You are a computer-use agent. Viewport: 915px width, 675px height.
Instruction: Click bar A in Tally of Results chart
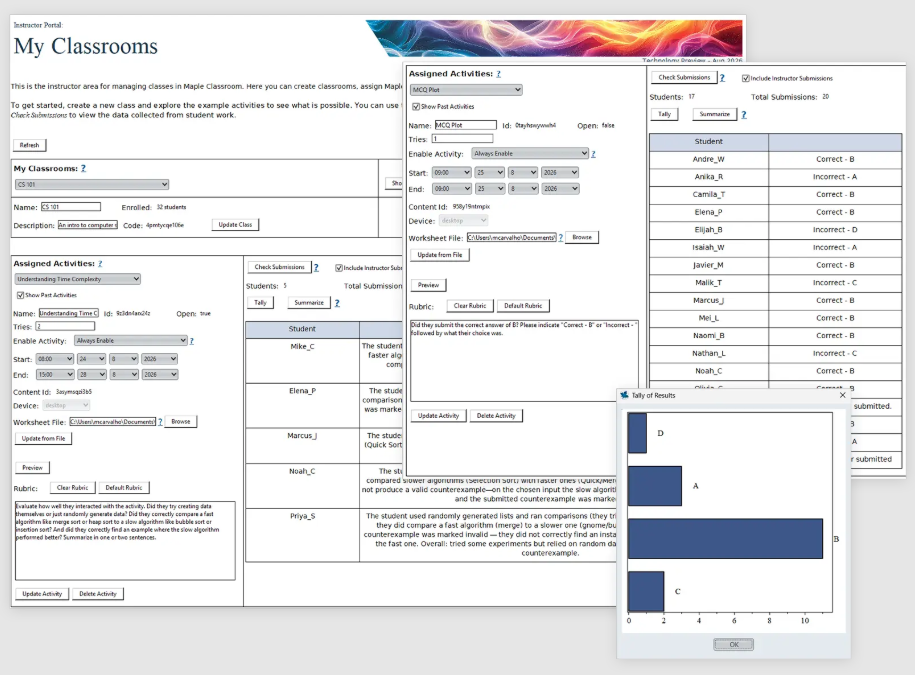coord(655,486)
